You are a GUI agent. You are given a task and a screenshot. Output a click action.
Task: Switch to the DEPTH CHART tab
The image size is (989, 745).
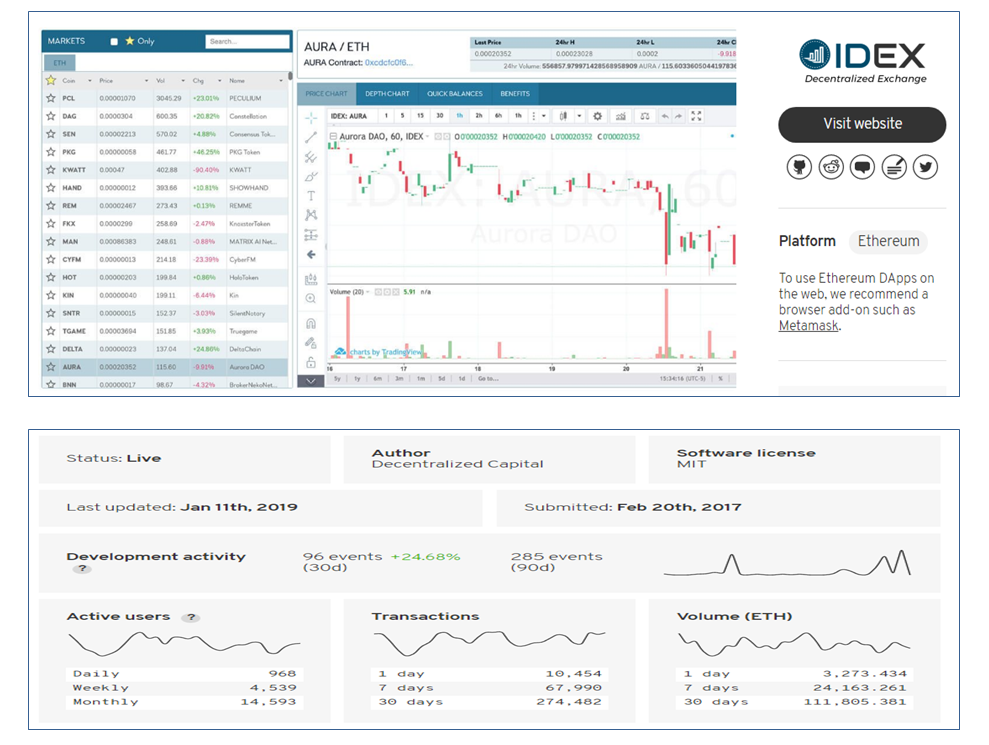point(387,93)
